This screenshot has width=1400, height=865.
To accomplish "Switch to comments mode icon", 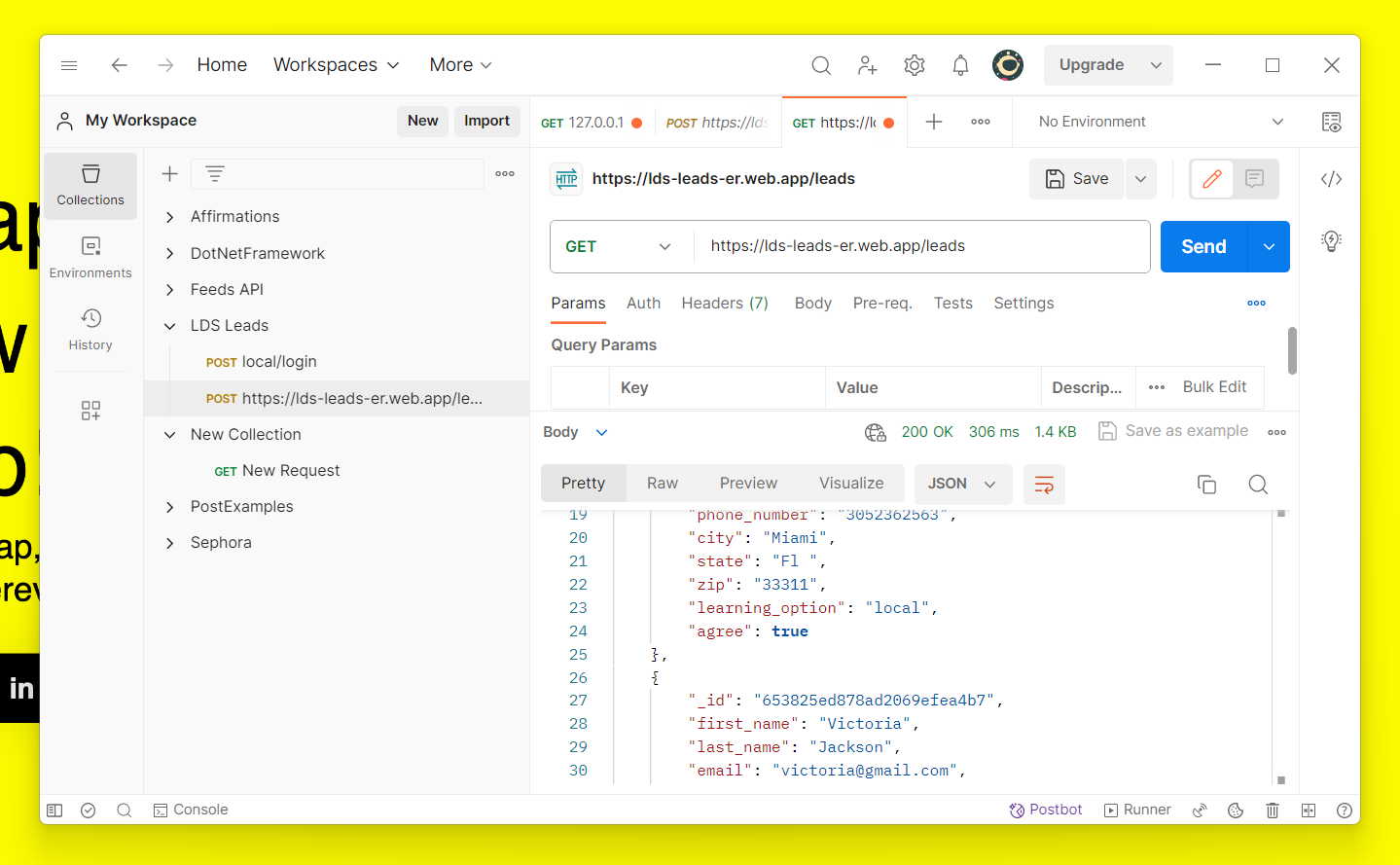I will point(1255,179).
